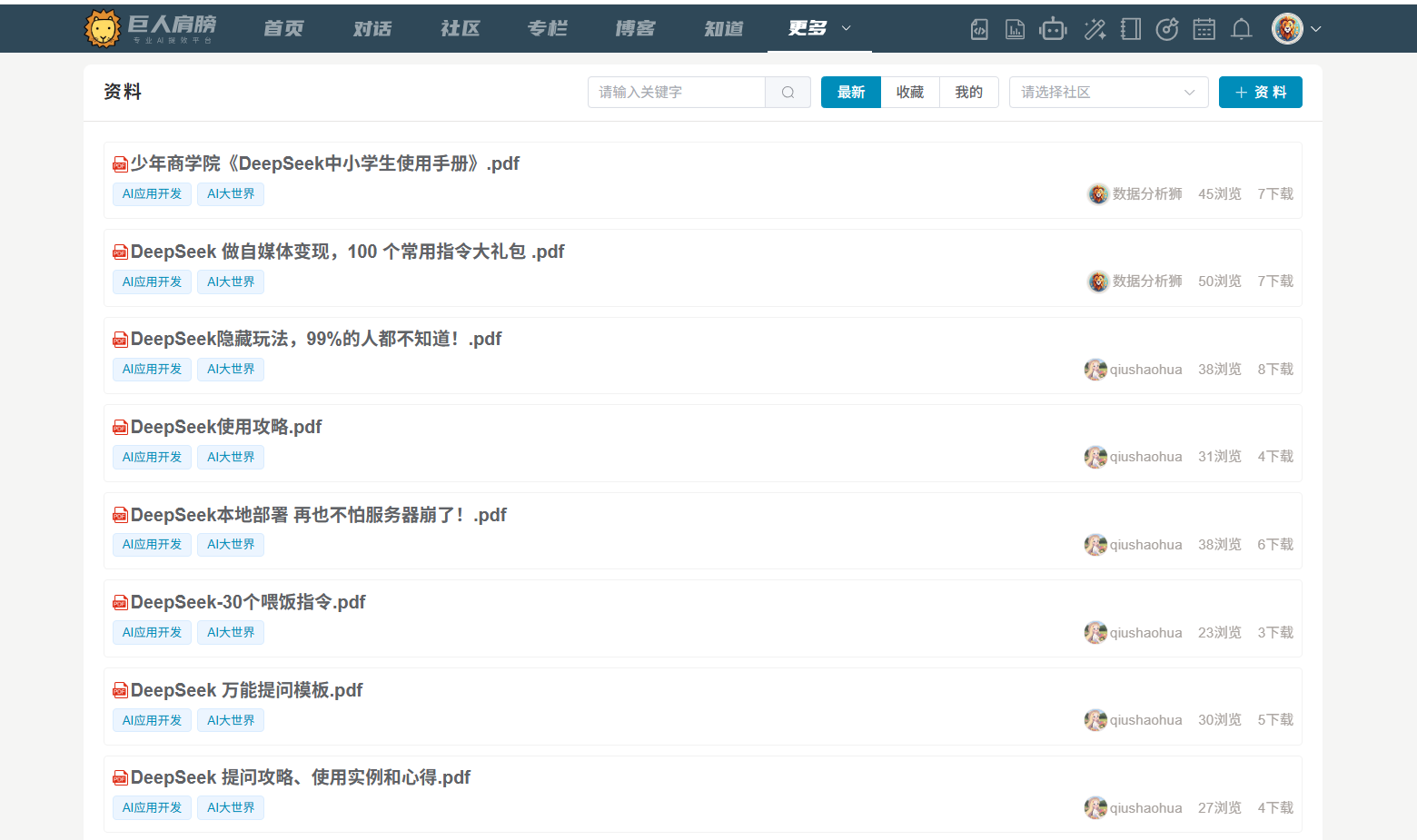Expand the user avatar dropdown arrow
Screen dimensions: 1417x840
tap(1316, 29)
